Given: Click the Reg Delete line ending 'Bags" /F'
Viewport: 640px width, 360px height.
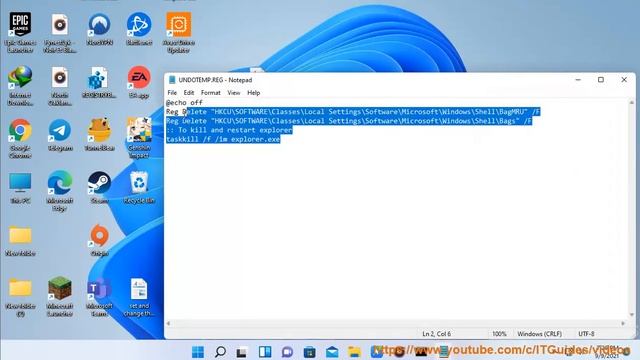Looking at the screenshot, I should click(x=349, y=121).
